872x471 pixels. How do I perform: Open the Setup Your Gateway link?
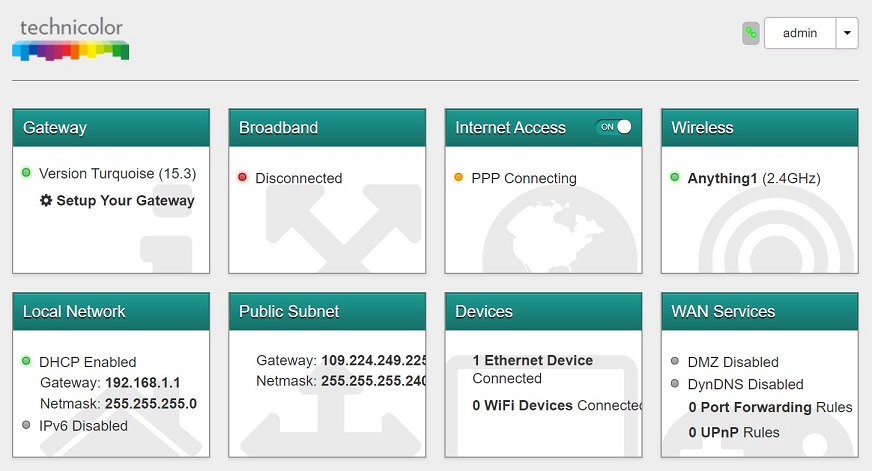125,200
